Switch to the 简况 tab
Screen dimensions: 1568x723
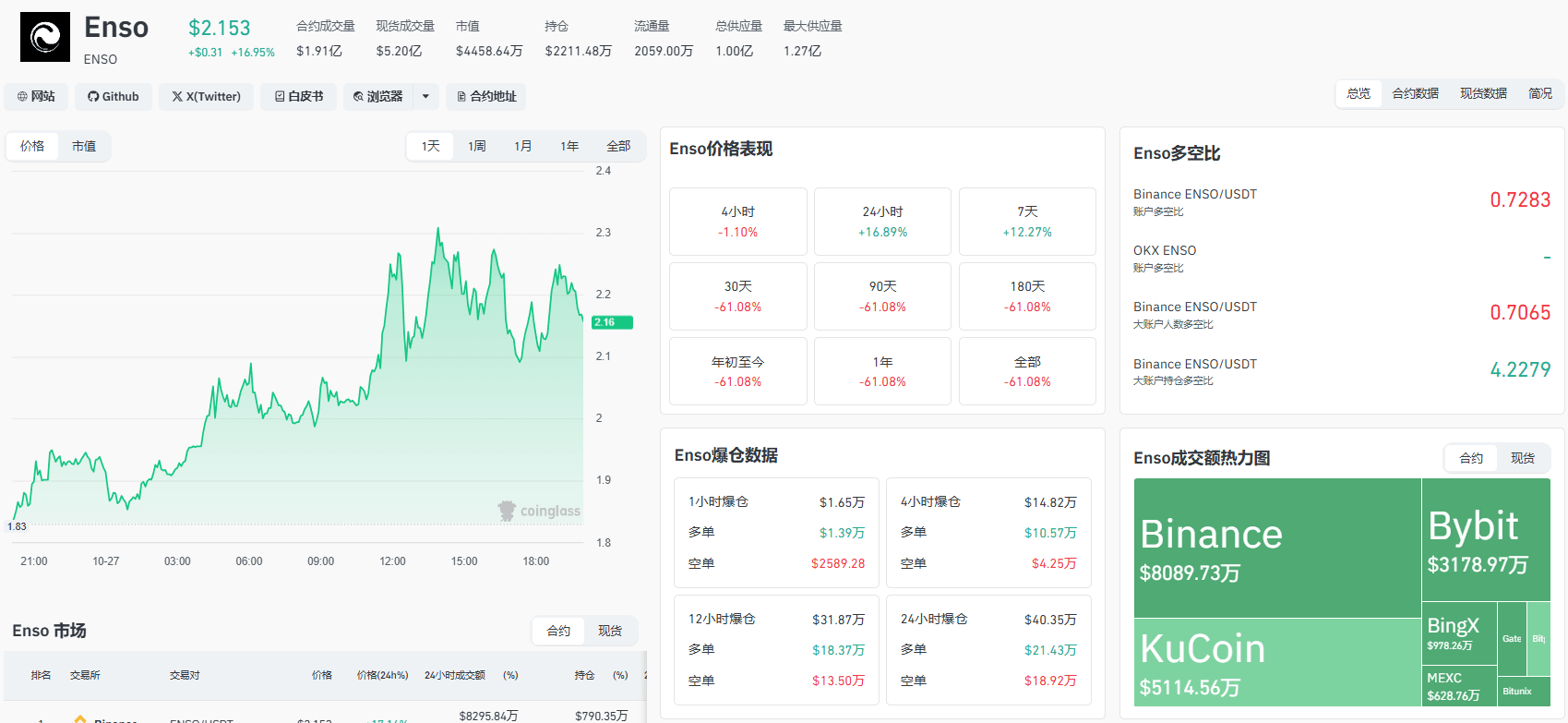point(1540,93)
